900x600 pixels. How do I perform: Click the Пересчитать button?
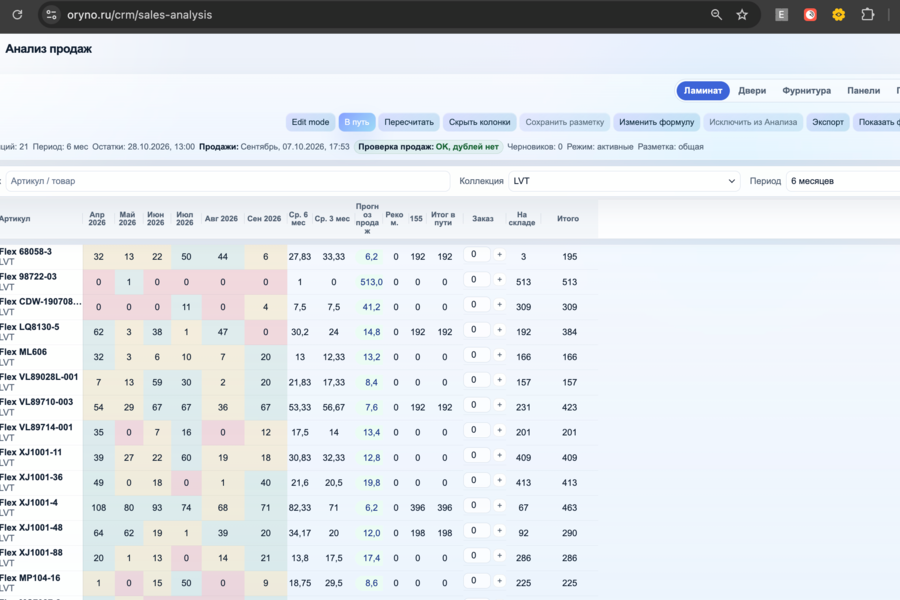(x=409, y=122)
